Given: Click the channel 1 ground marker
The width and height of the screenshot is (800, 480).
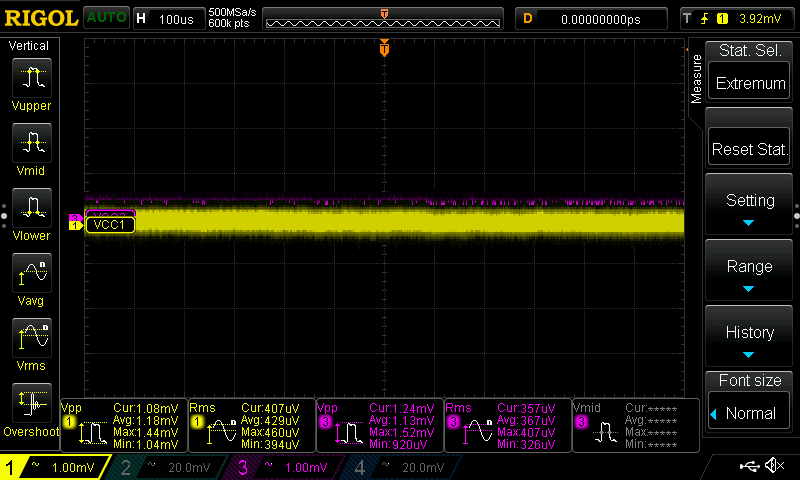Looking at the screenshot, I should [x=76, y=225].
